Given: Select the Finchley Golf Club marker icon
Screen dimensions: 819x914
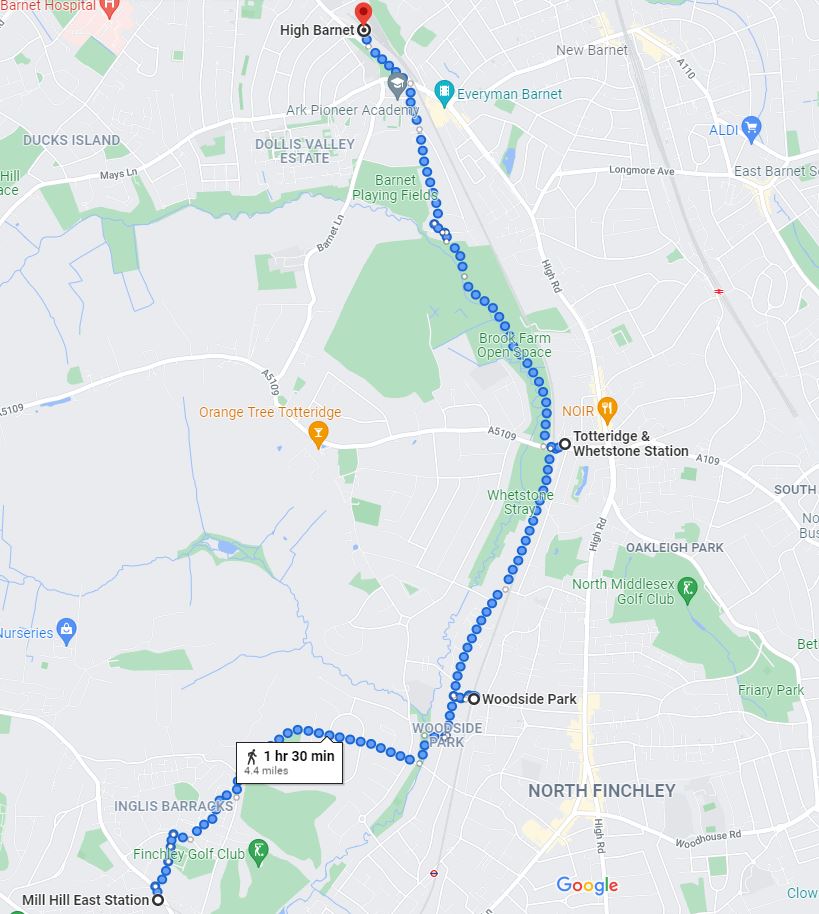Looking at the screenshot, I should pyautogui.click(x=258, y=852).
